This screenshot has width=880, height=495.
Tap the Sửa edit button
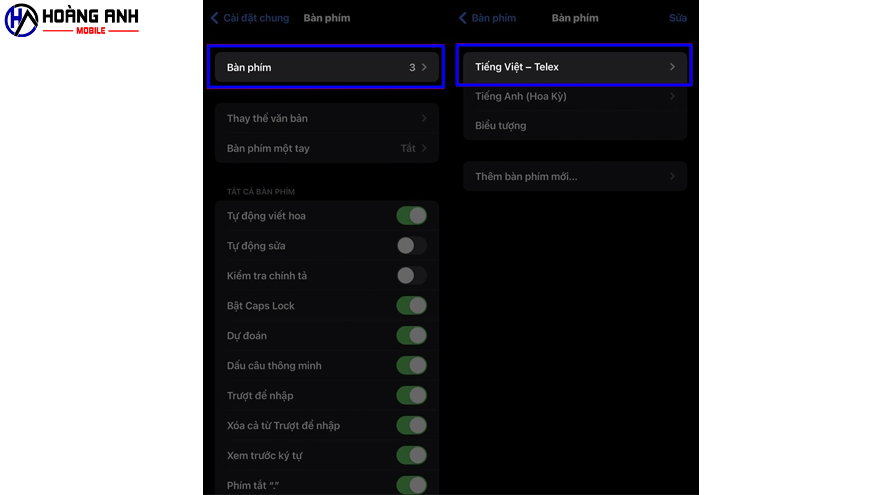pyautogui.click(x=678, y=18)
